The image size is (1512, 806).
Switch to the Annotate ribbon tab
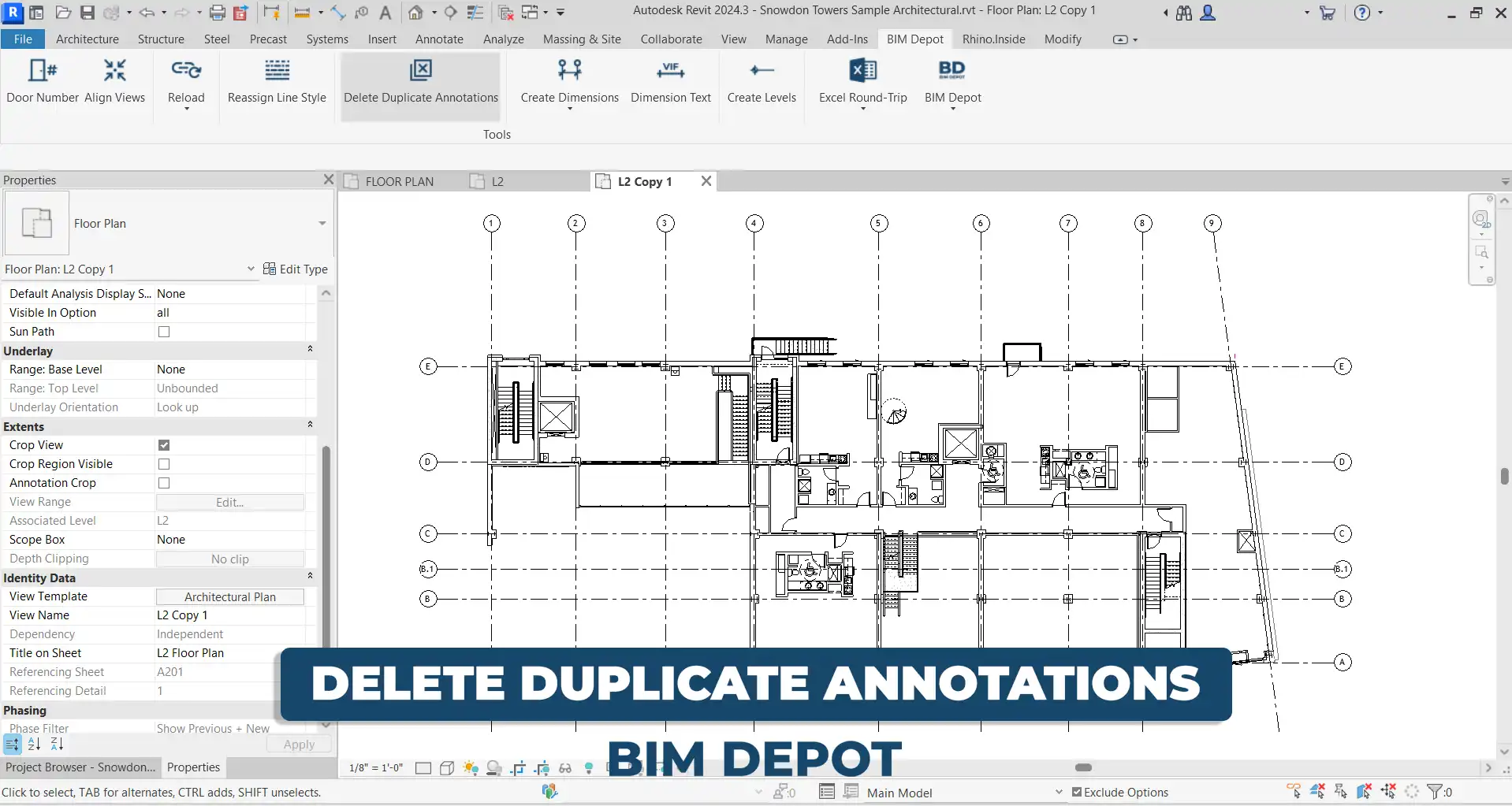coord(439,39)
